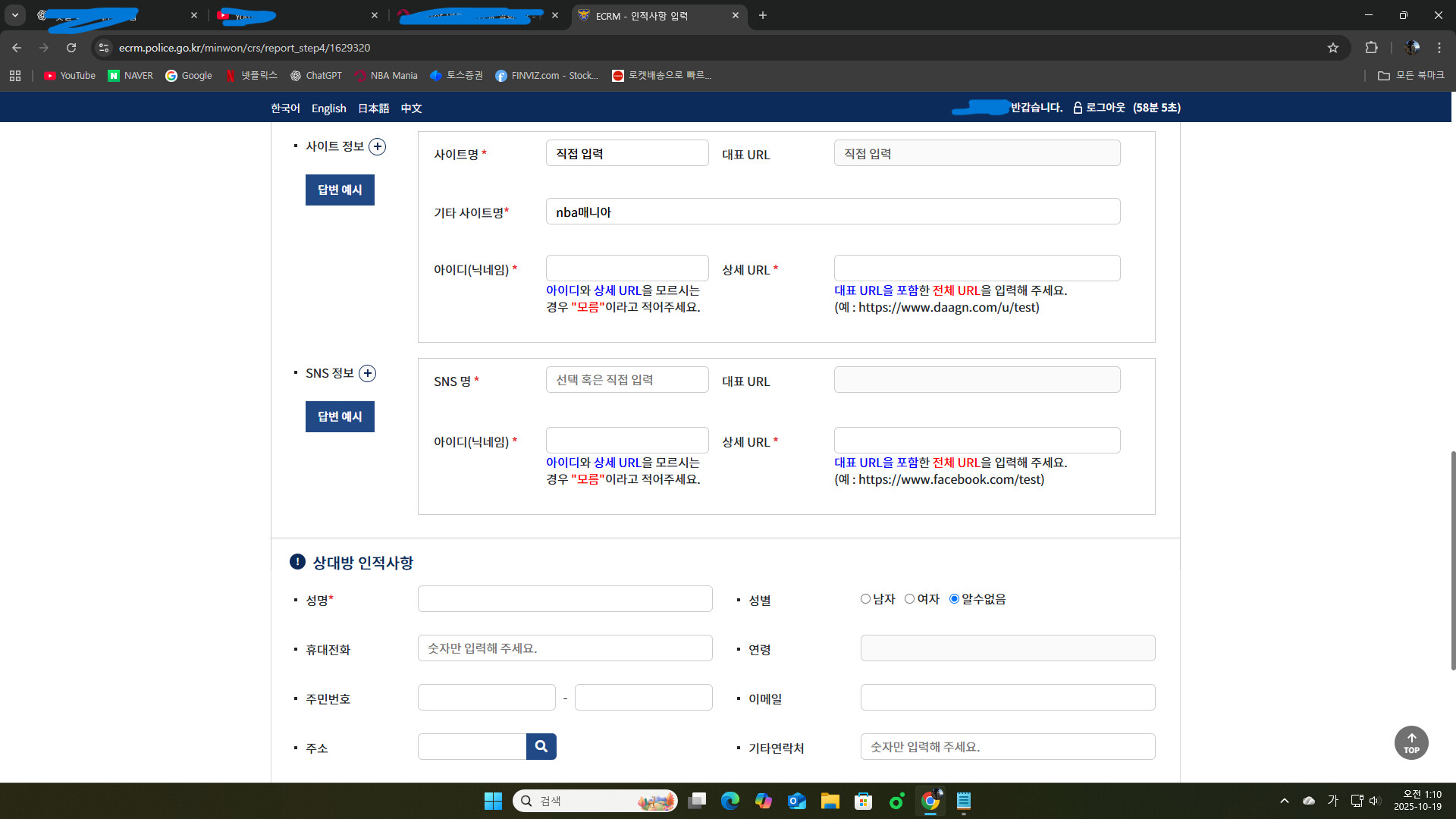Select the 여자 gender radio button
1456x819 pixels.
click(909, 599)
